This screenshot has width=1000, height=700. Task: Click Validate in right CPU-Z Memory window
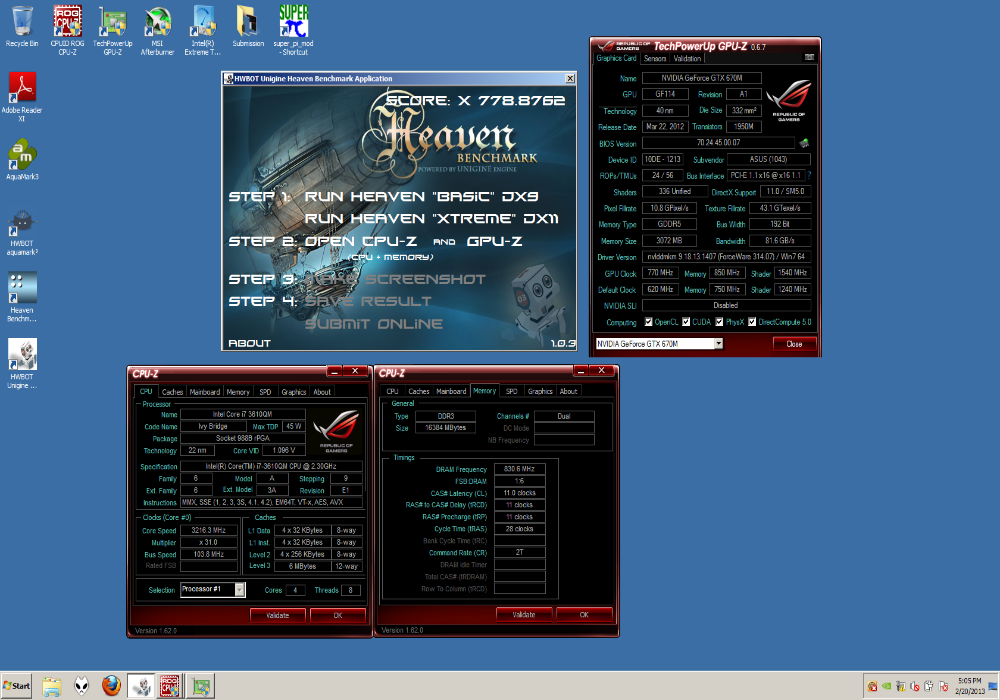524,615
